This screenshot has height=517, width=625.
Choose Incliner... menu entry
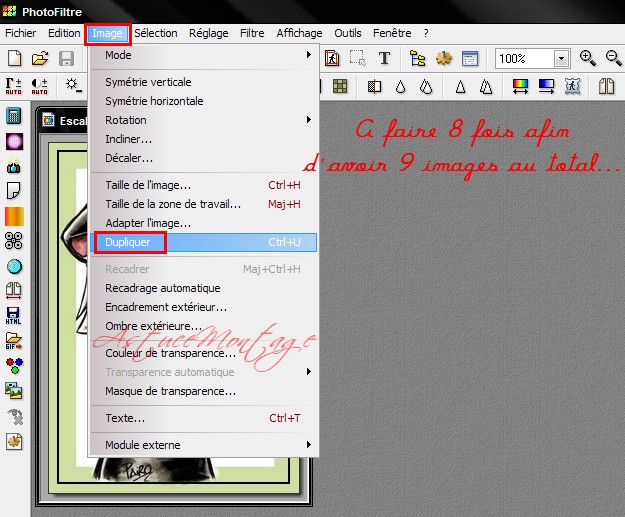click(204, 139)
